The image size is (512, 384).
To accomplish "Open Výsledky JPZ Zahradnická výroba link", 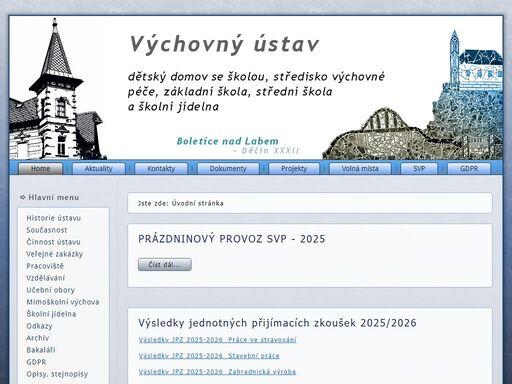I will click(x=217, y=372).
